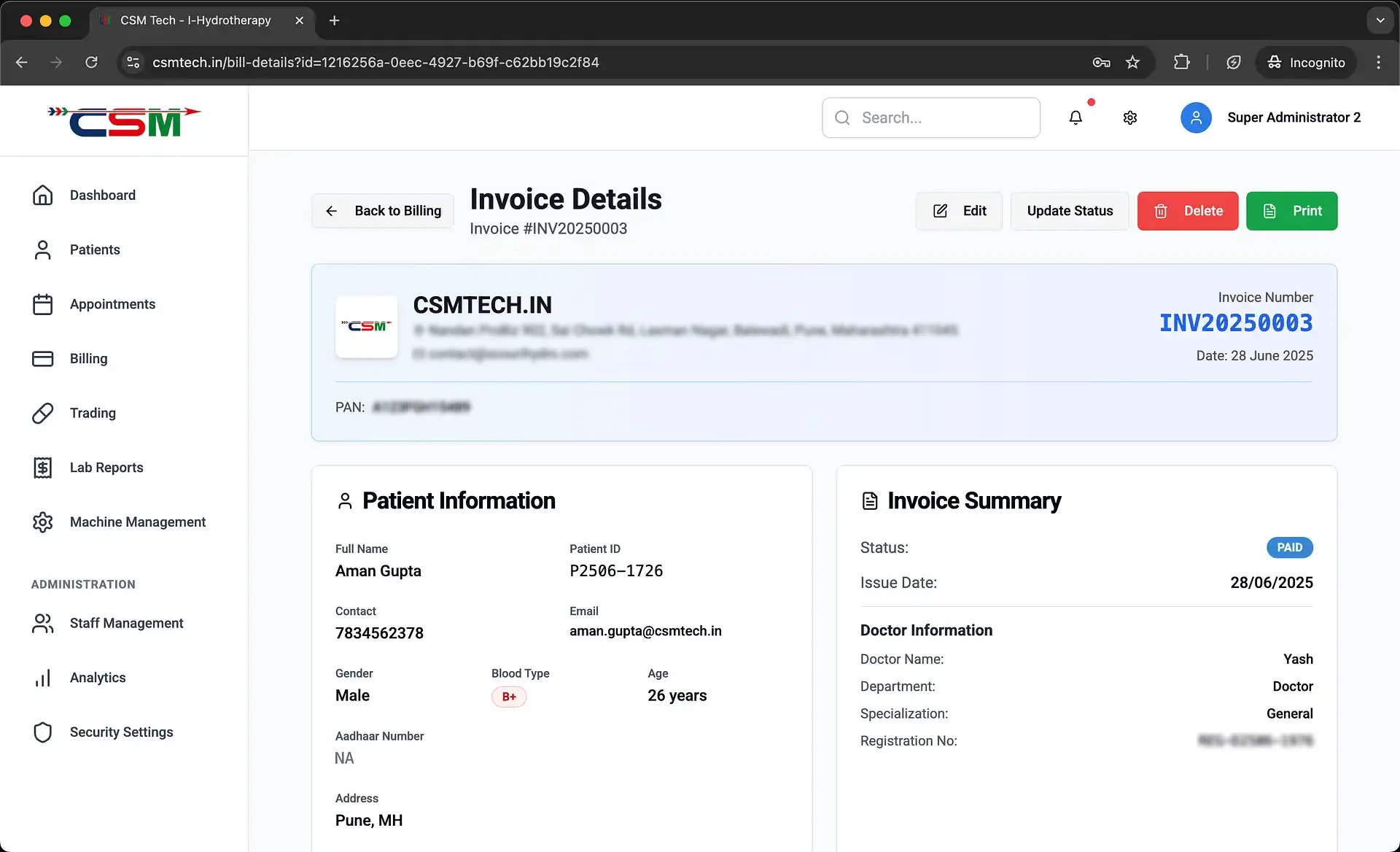Open the browser extensions puzzle icon
The width and height of the screenshot is (1400, 852).
click(x=1182, y=62)
